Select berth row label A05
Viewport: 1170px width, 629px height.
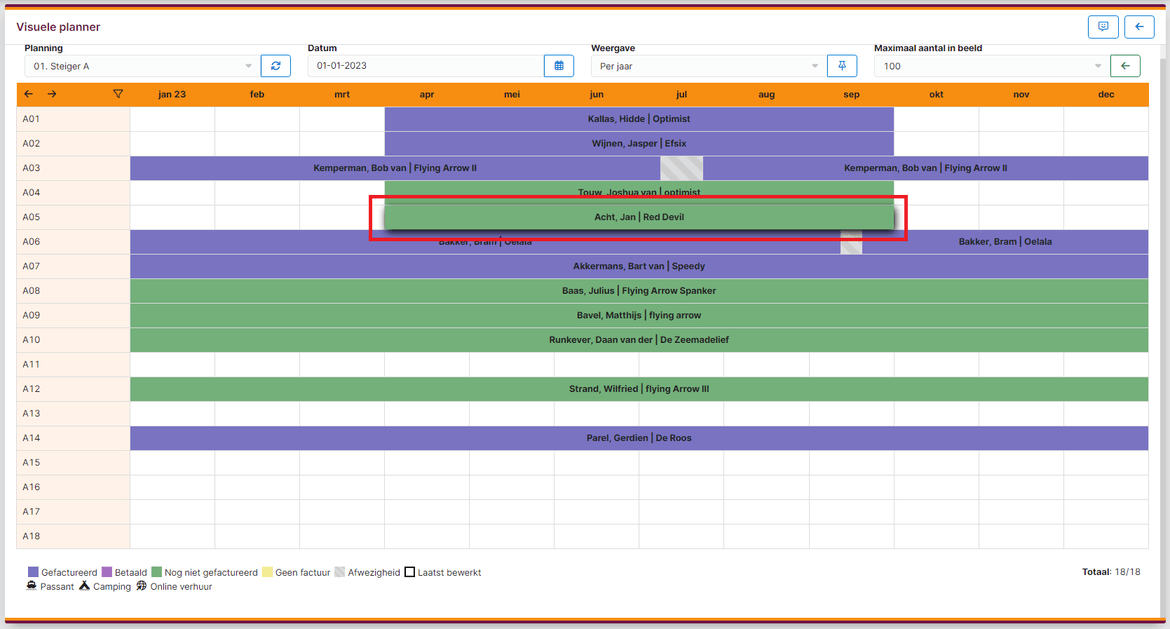click(73, 217)
